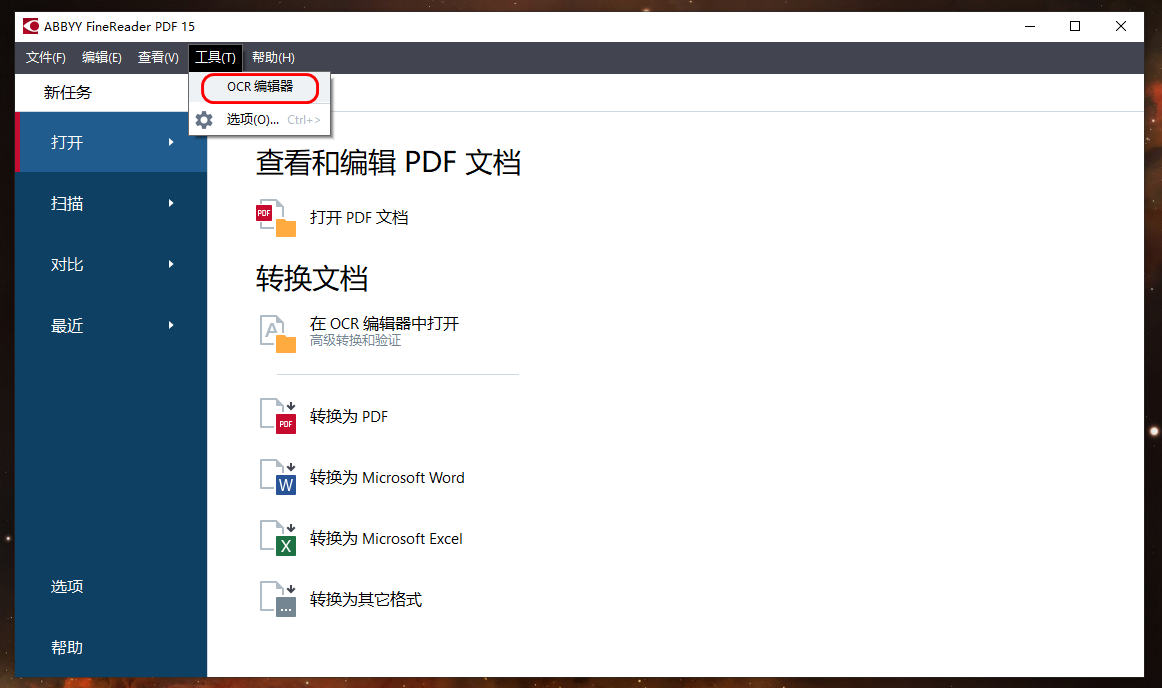The height and width of the screenshot is (688, 1162).
Task: Click the 转换为 Microsoft Excel task
Action: pos(385,539)
